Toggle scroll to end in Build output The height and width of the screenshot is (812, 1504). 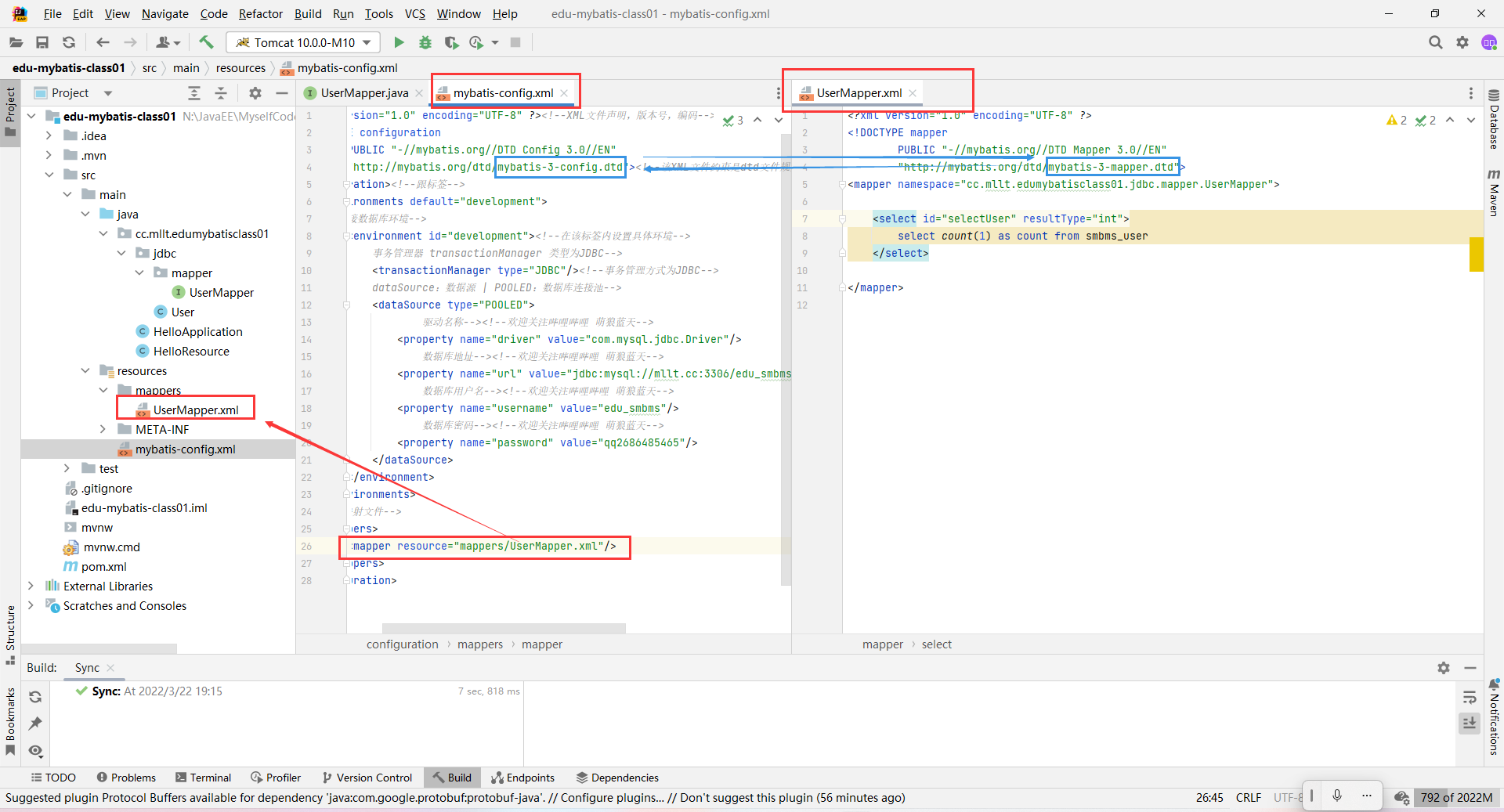[1470, 723]
